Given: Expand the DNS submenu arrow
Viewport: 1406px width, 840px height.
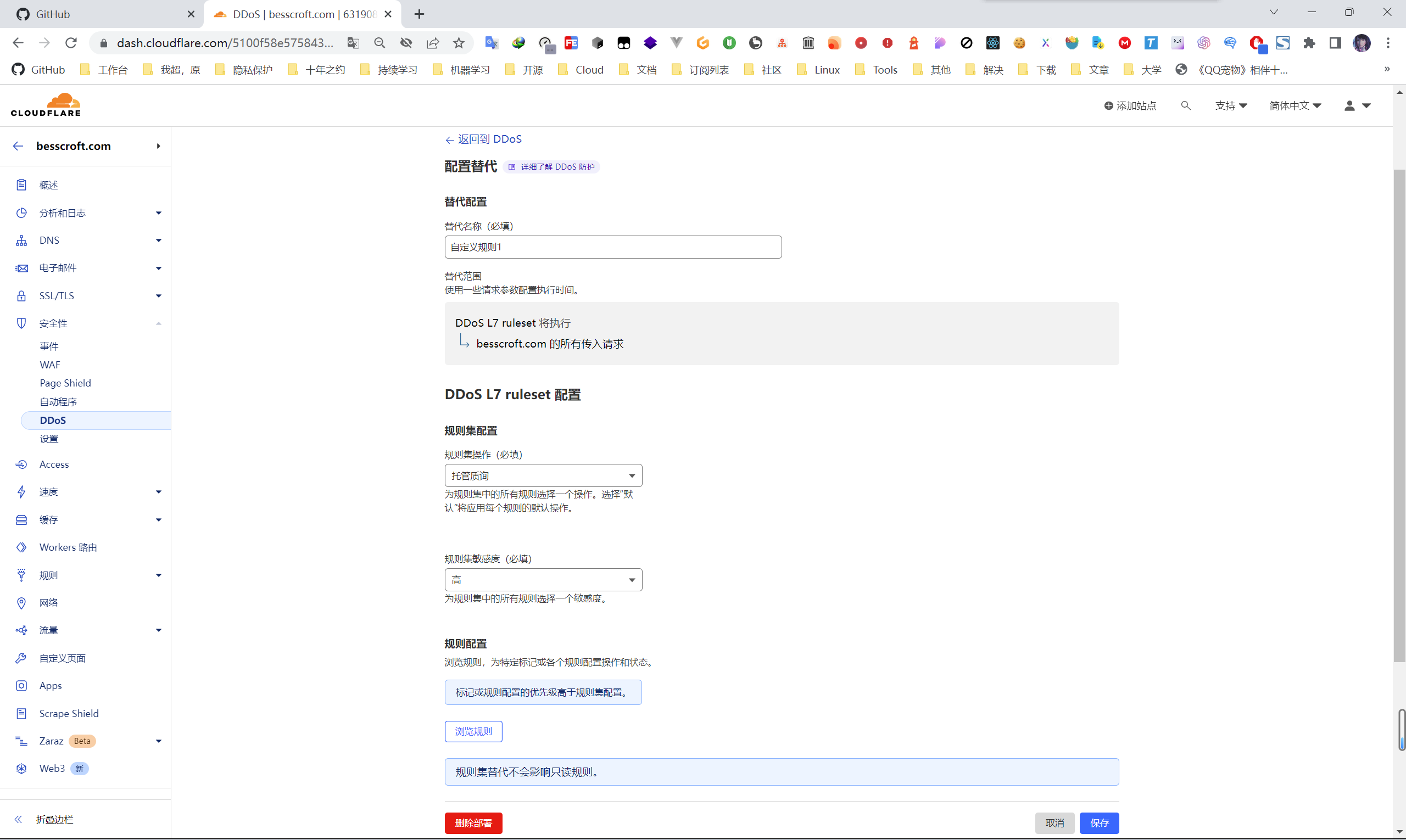Looking at the screenshot, I should point(159,240).
